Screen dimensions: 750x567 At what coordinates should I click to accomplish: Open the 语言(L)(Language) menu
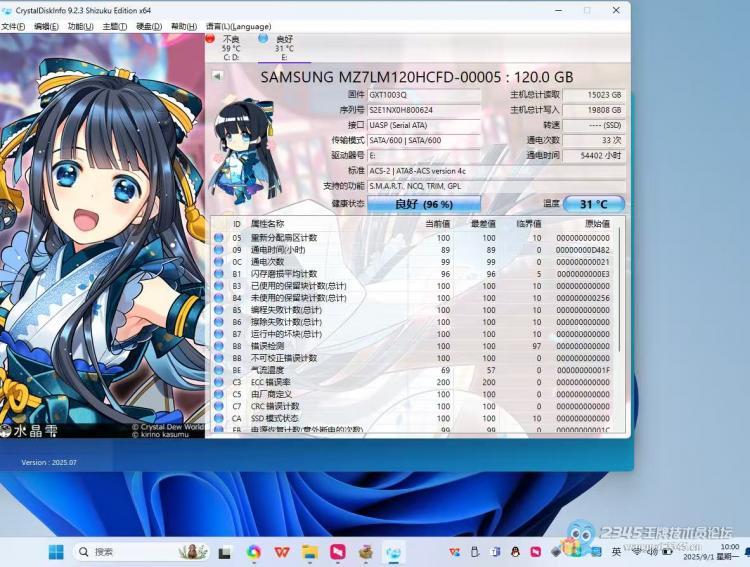(x=239, y=26)
